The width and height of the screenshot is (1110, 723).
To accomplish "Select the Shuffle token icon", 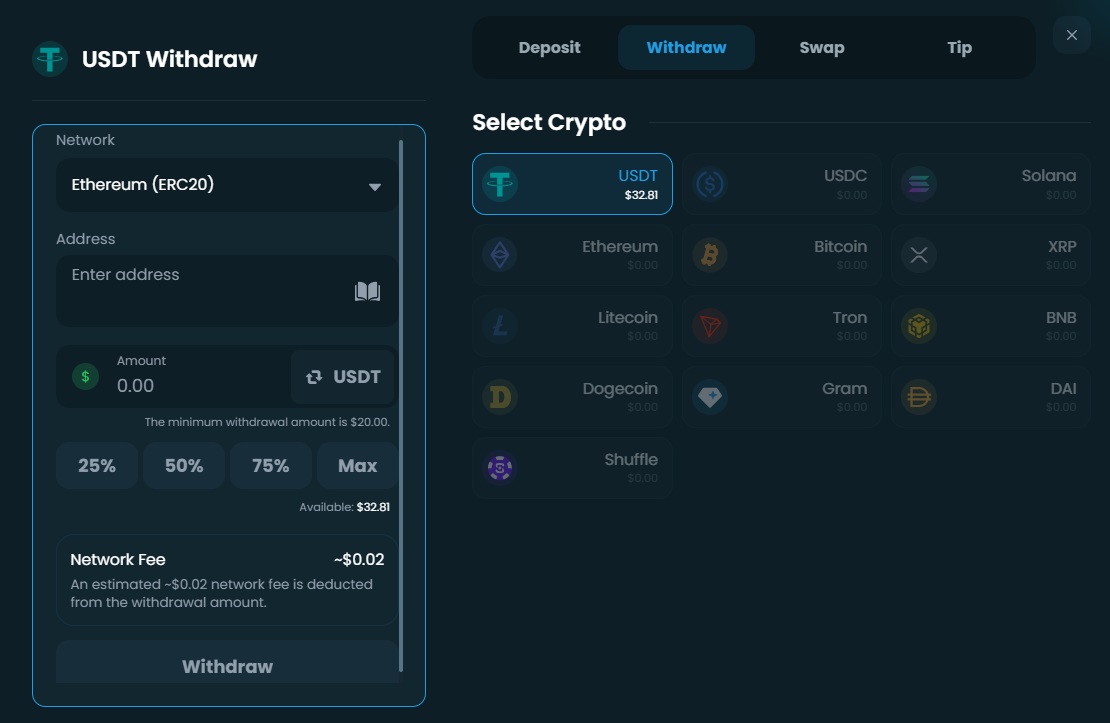I will pyautogui.click(x=500, y=467).
